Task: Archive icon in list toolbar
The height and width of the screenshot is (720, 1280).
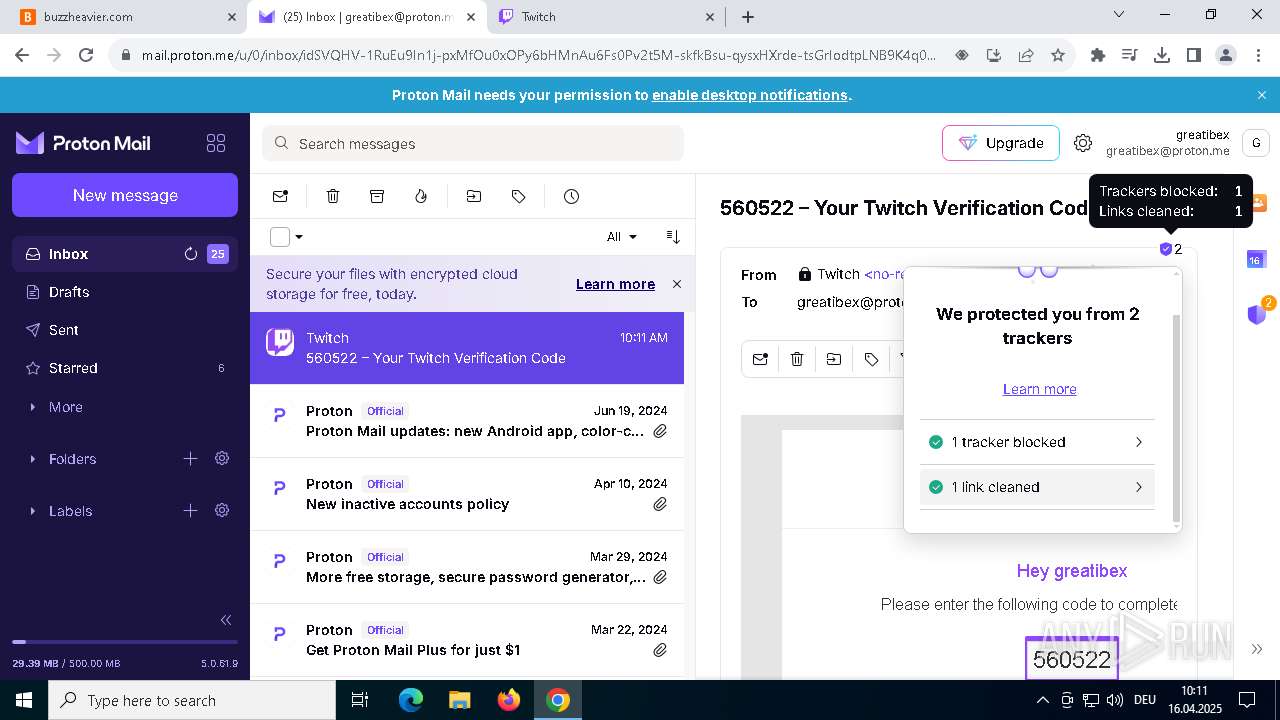Action: point(377,196)
